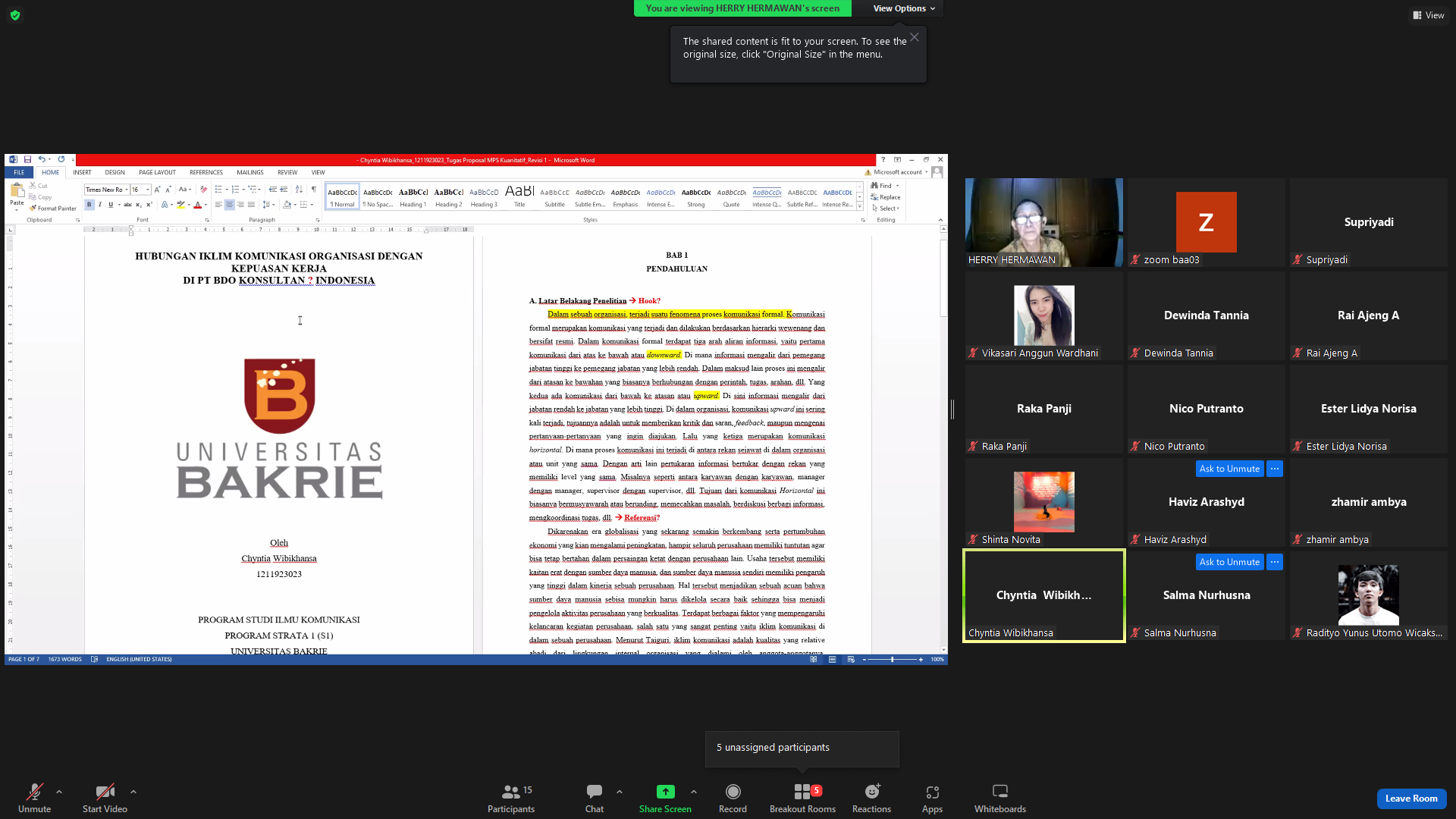Unmute the microphone in Zoom
This screenshot has height=819, width=1456.
35,799
